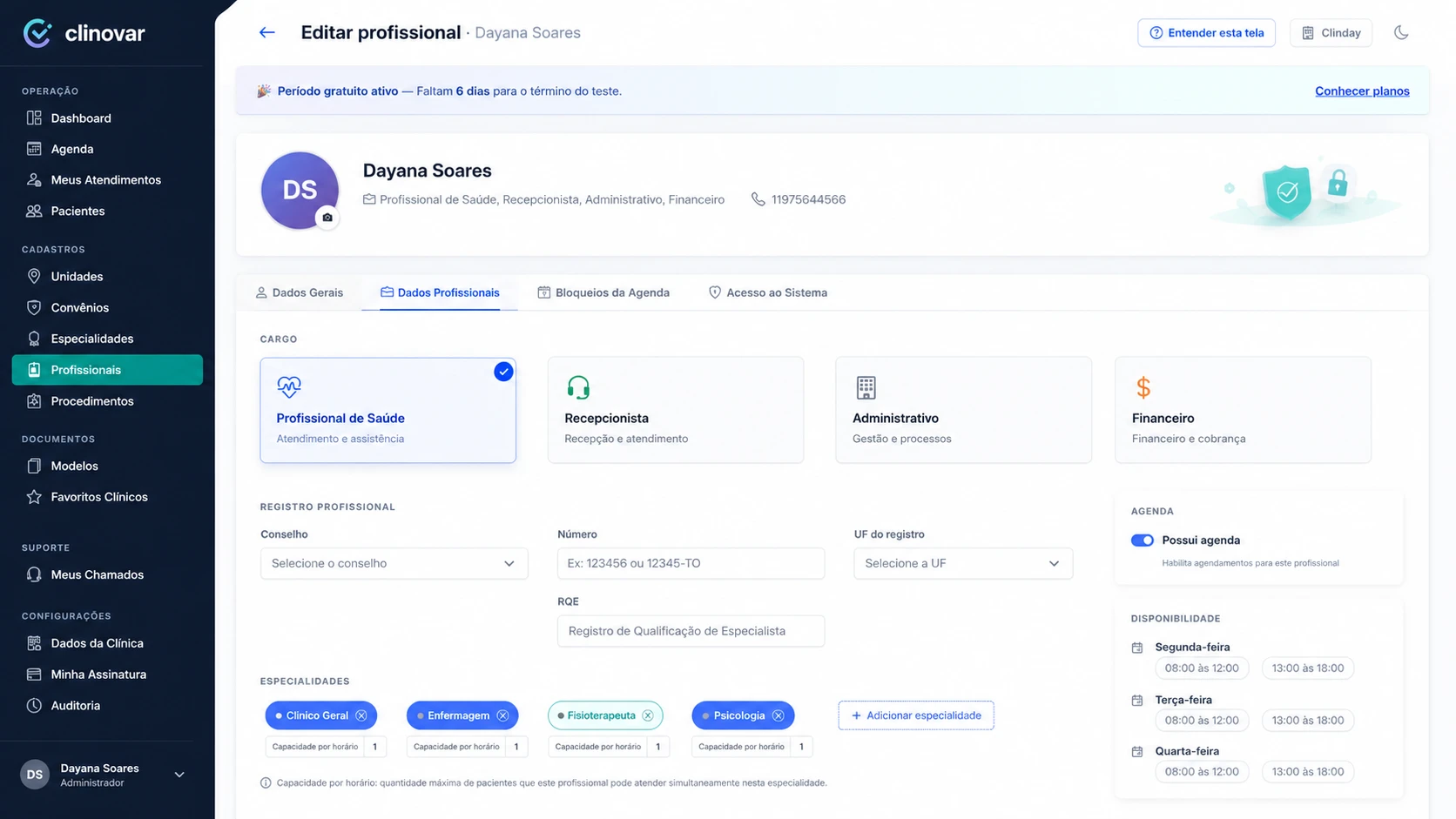Image resolution: width=1456 pixels, height=819 pixels.
Task: Toggle dark mode moon icon
Action: point(1401,32)
